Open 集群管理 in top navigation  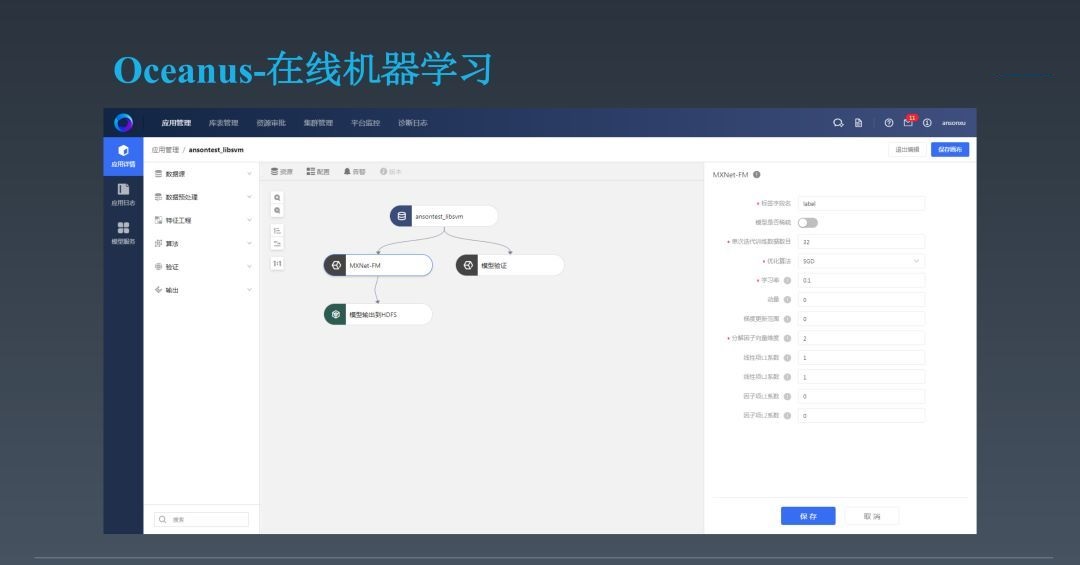point(318,123)
